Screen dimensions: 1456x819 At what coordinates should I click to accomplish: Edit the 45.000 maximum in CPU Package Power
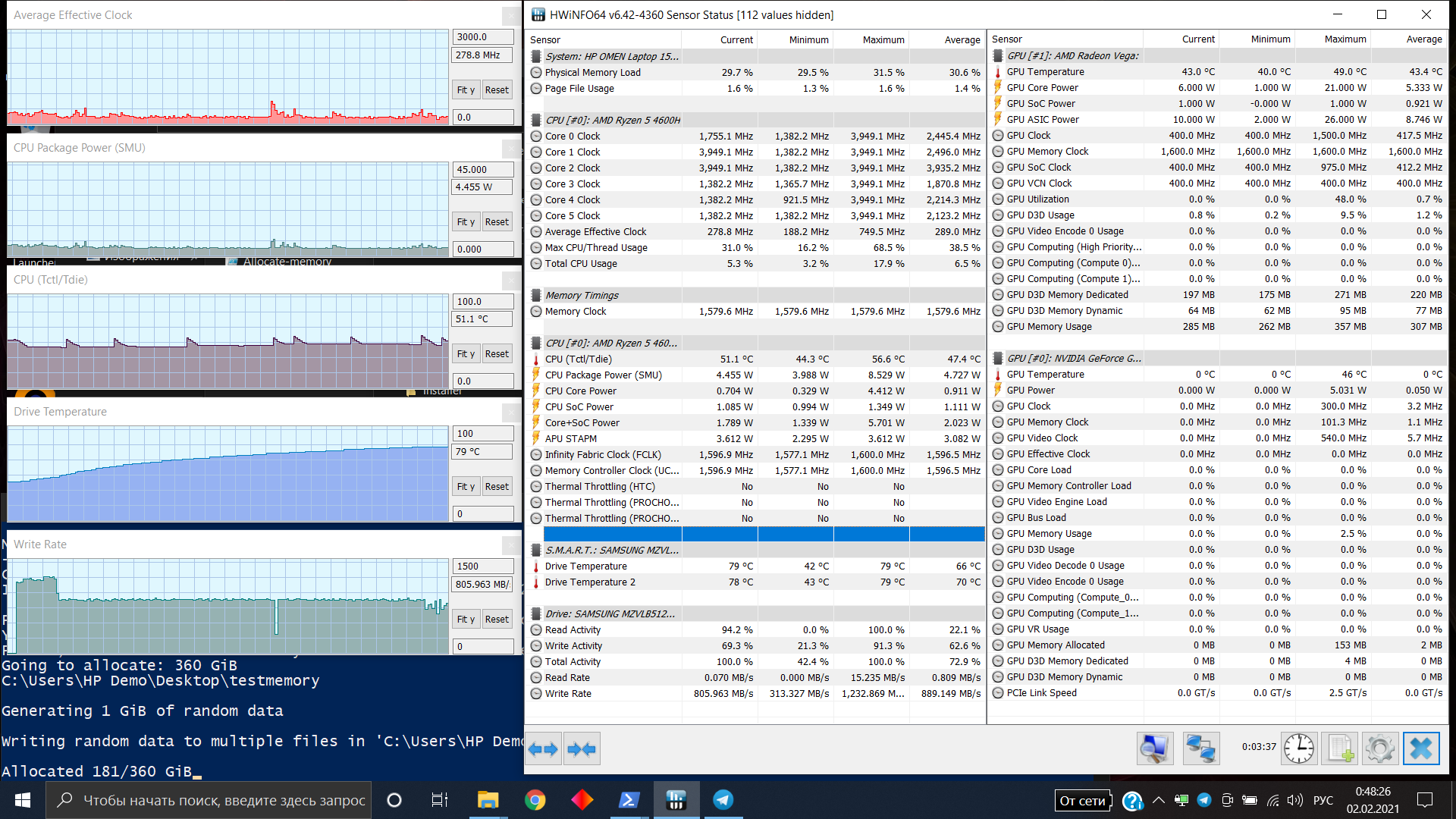click(482, 170)
